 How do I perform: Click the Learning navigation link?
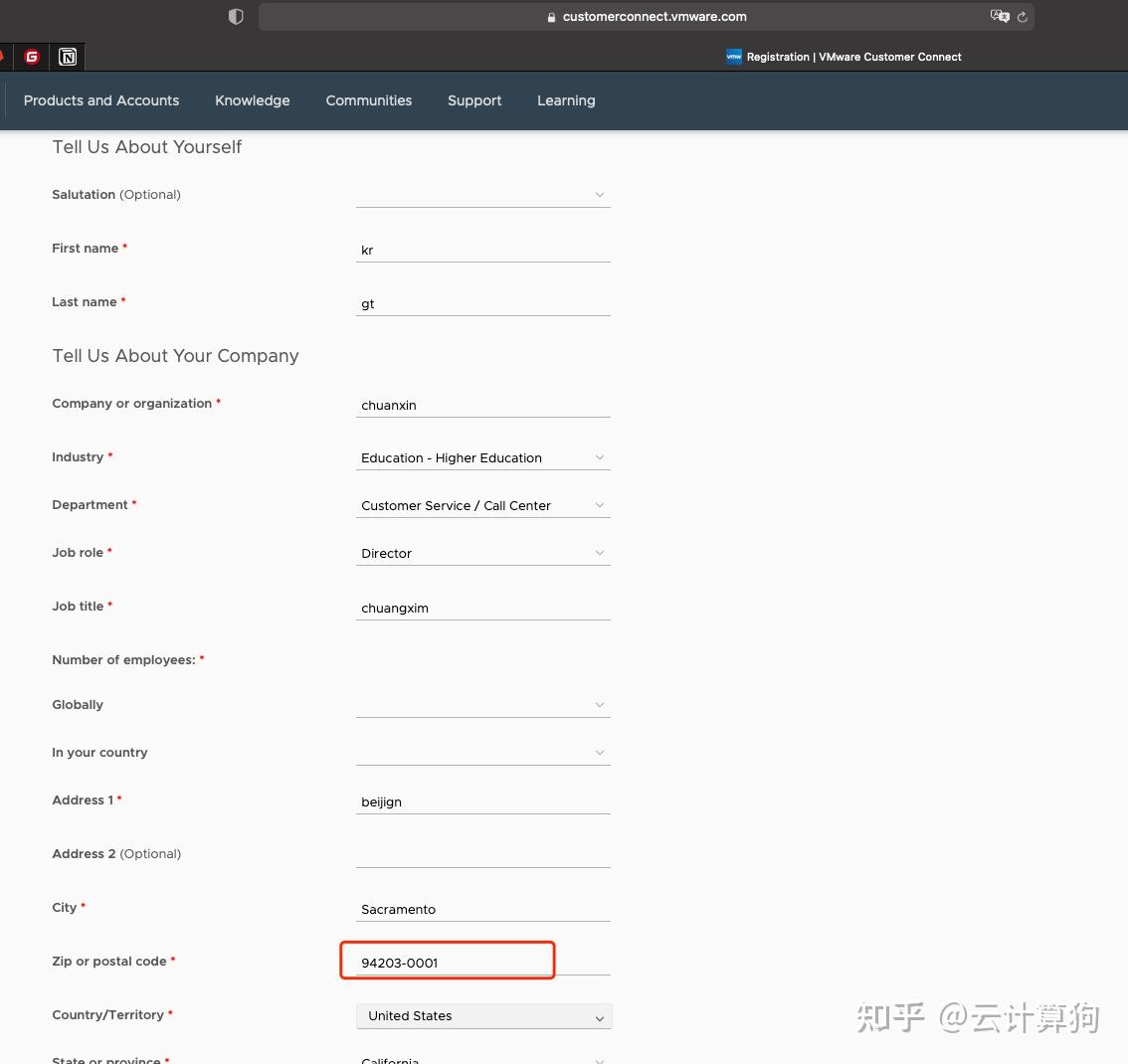[x=566, y=100]
